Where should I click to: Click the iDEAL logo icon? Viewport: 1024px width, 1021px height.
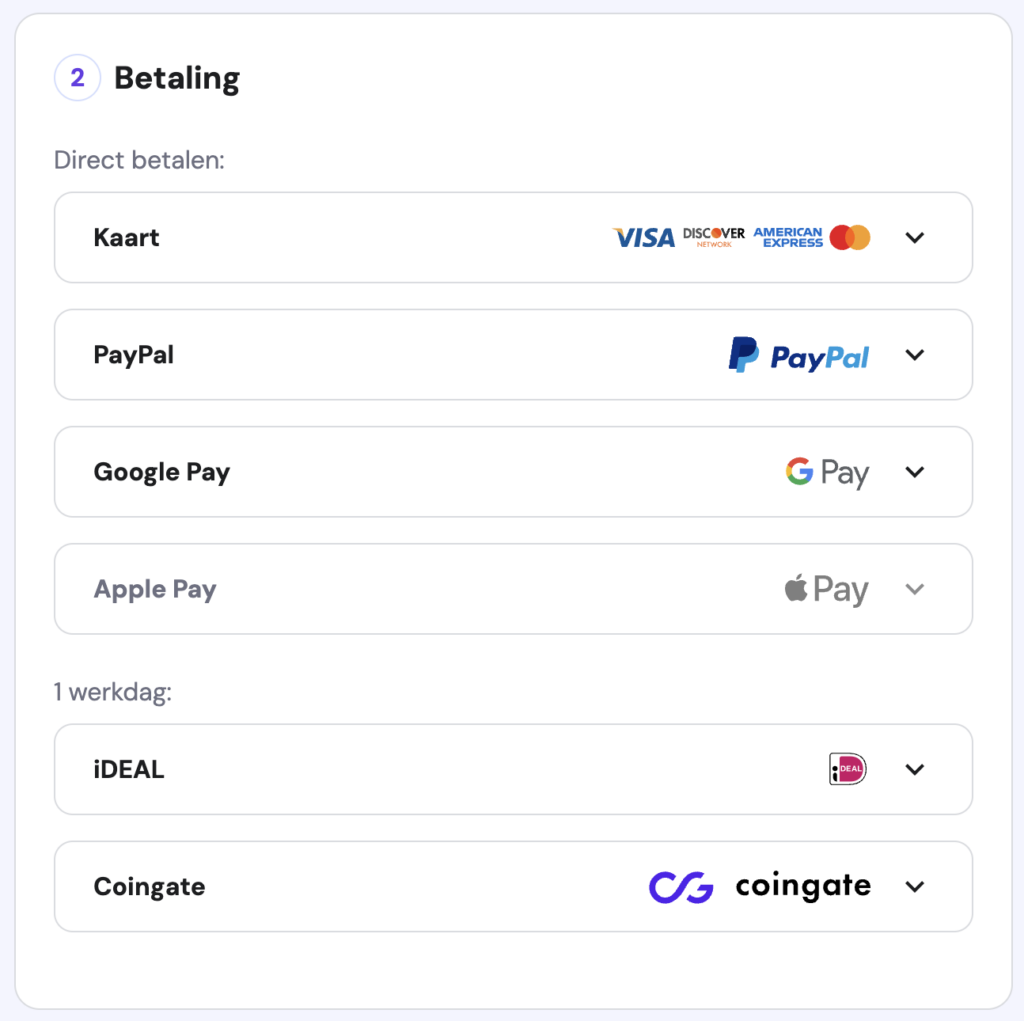pos(848,769)
